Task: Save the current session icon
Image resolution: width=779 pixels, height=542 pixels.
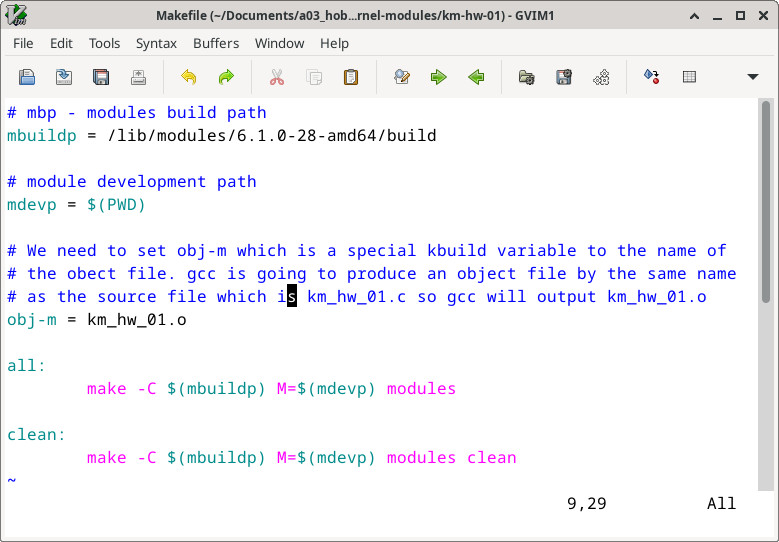Action: 564,77
